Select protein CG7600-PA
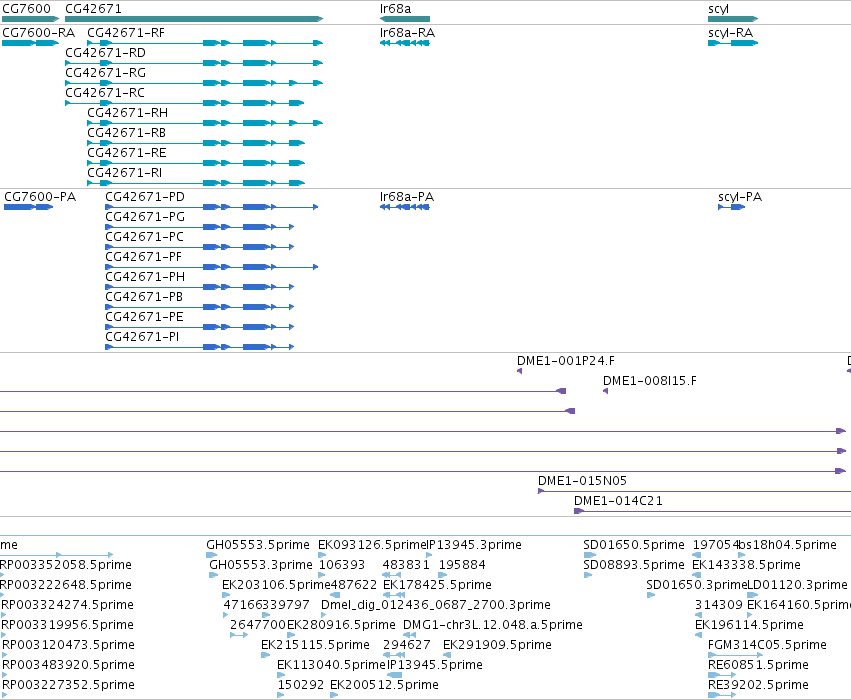 [x=40, y=196]
